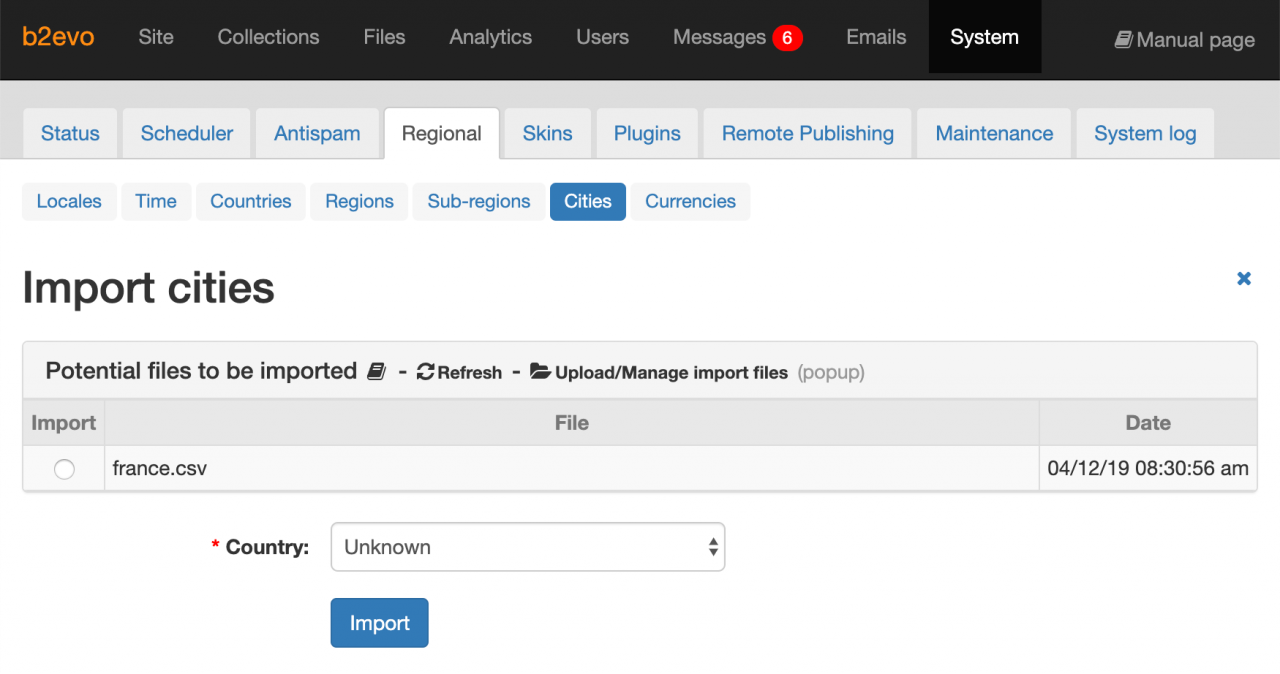The image size is (1280, 674).
Task: Switch to the Scheduler tab
Action: [187, 133]
